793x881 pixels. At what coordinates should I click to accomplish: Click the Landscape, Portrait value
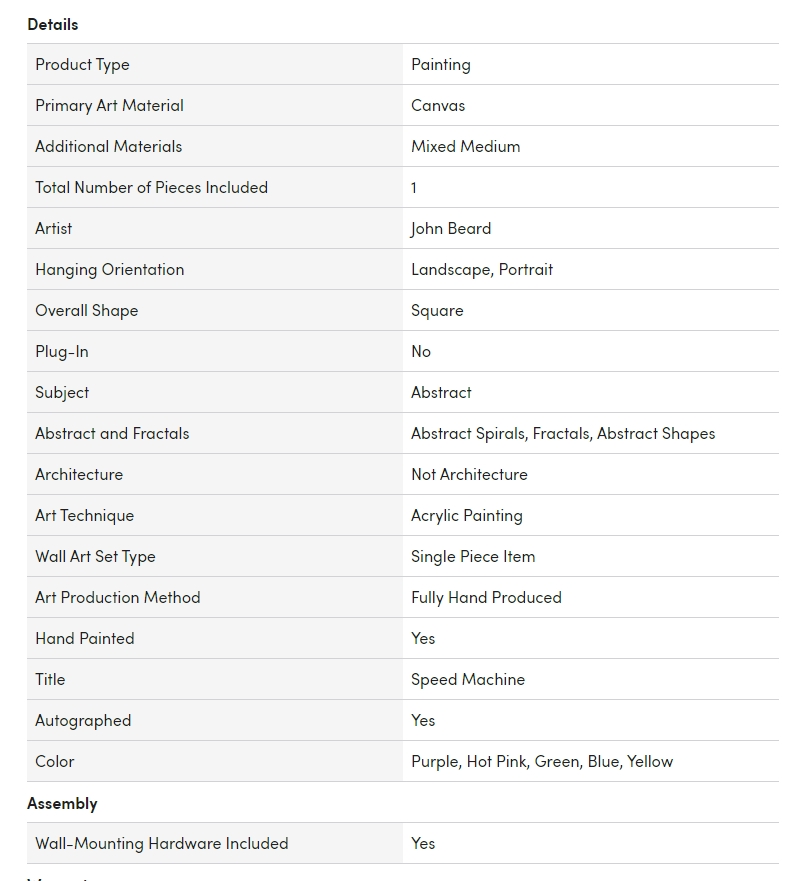(x=481, y=270)
